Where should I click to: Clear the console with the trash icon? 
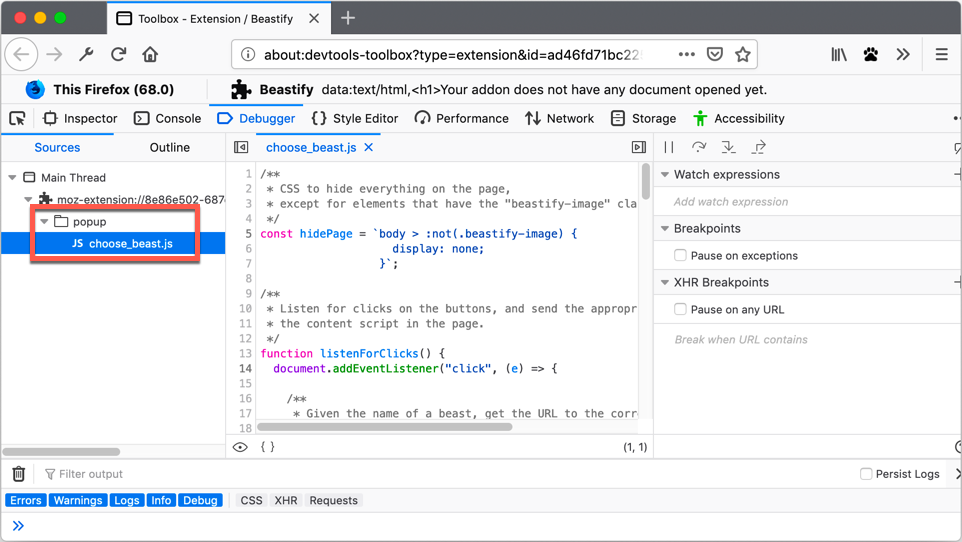[x=19, y=474]
